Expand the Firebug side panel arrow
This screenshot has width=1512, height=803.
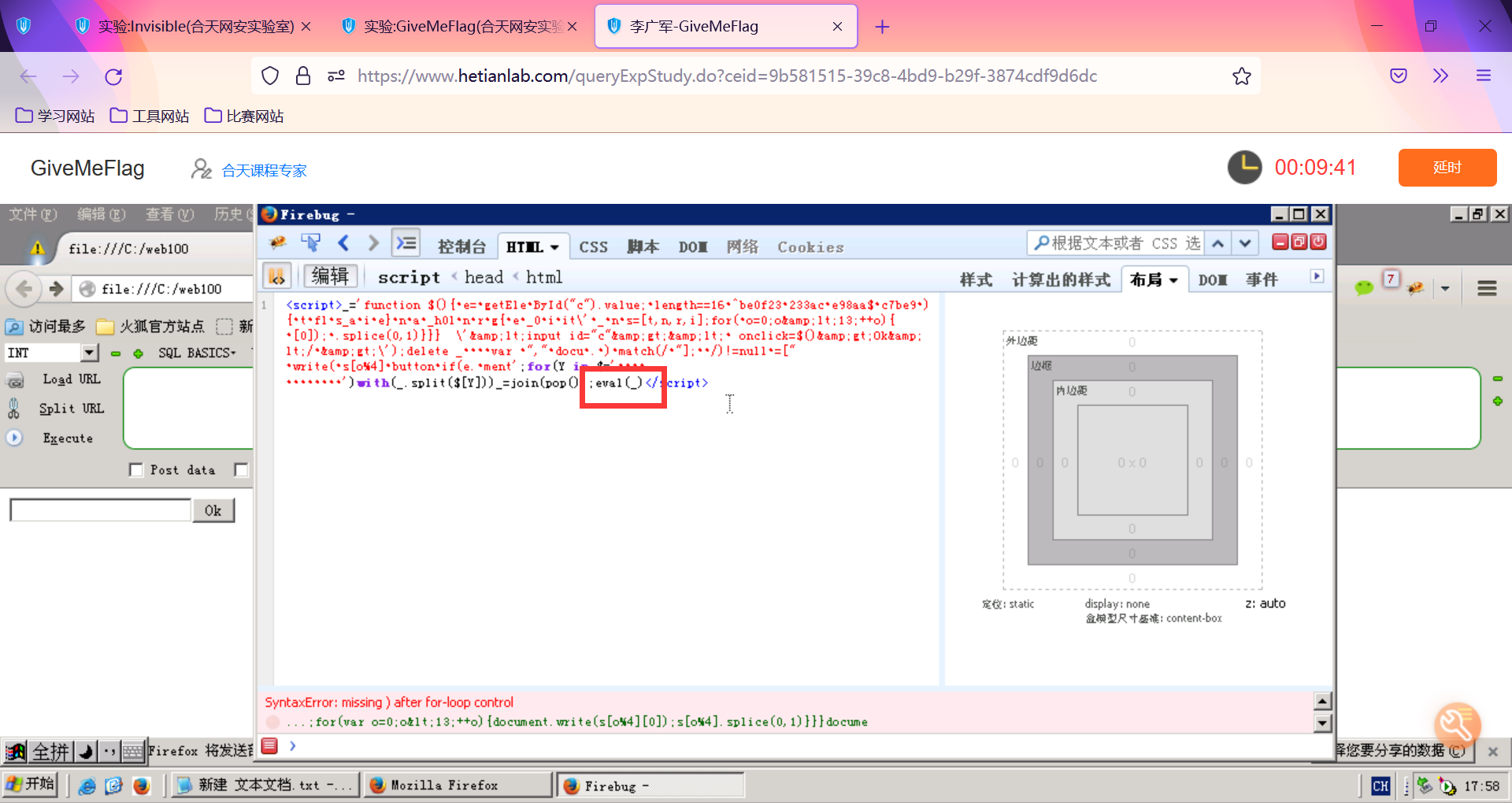pyautogui.click(x=1317, y=276)
